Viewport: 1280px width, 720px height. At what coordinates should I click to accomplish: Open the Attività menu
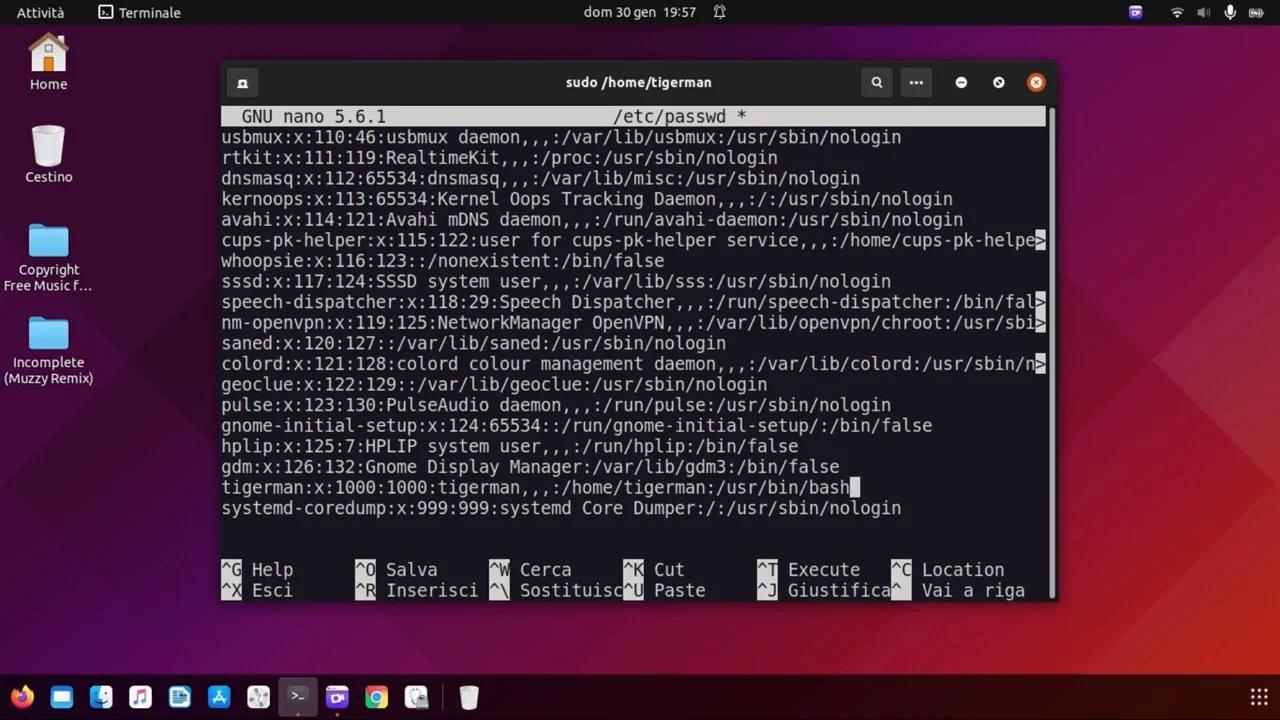click(40, 12)
